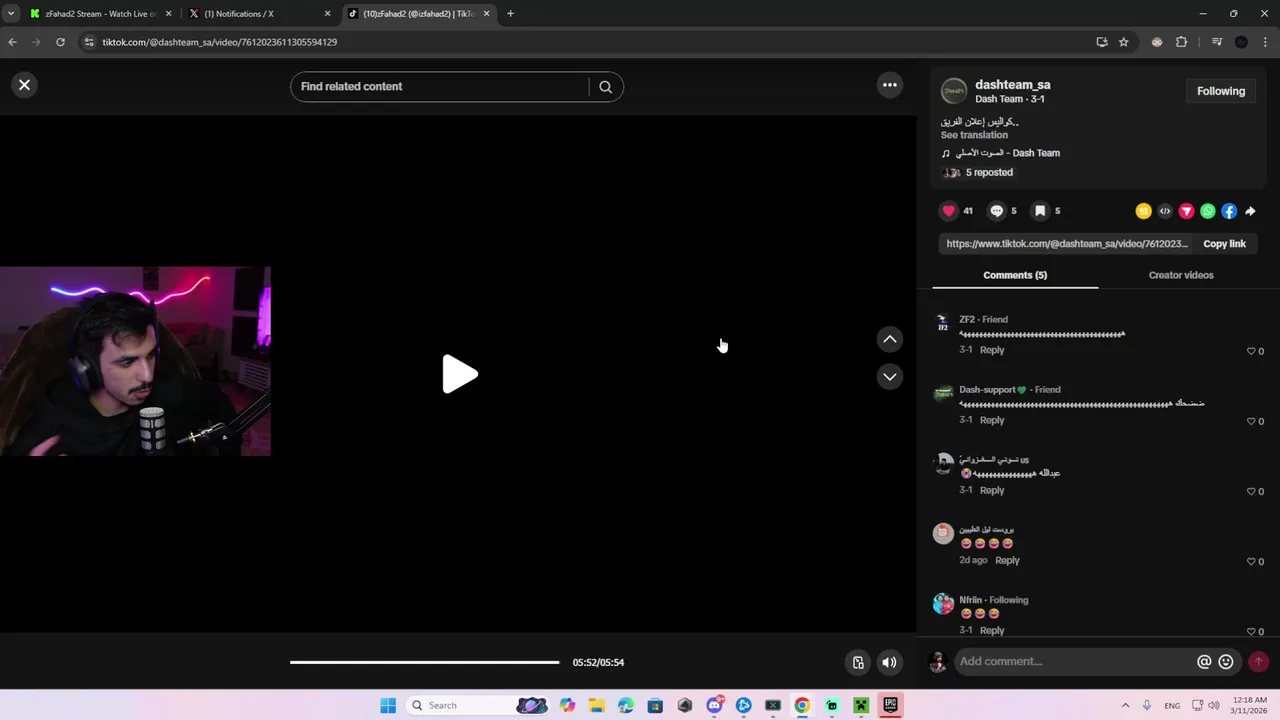Click the Following button for dashteam_sa
Screen dimensions: 1280x720
coord(1221,91)
